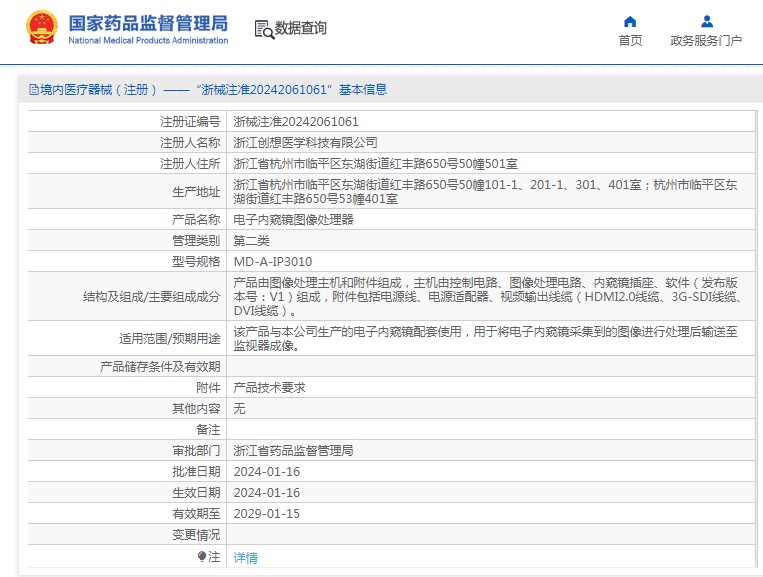Click the 政务服务门户 user icon
763x577 pixels.
tap(707, 21)
